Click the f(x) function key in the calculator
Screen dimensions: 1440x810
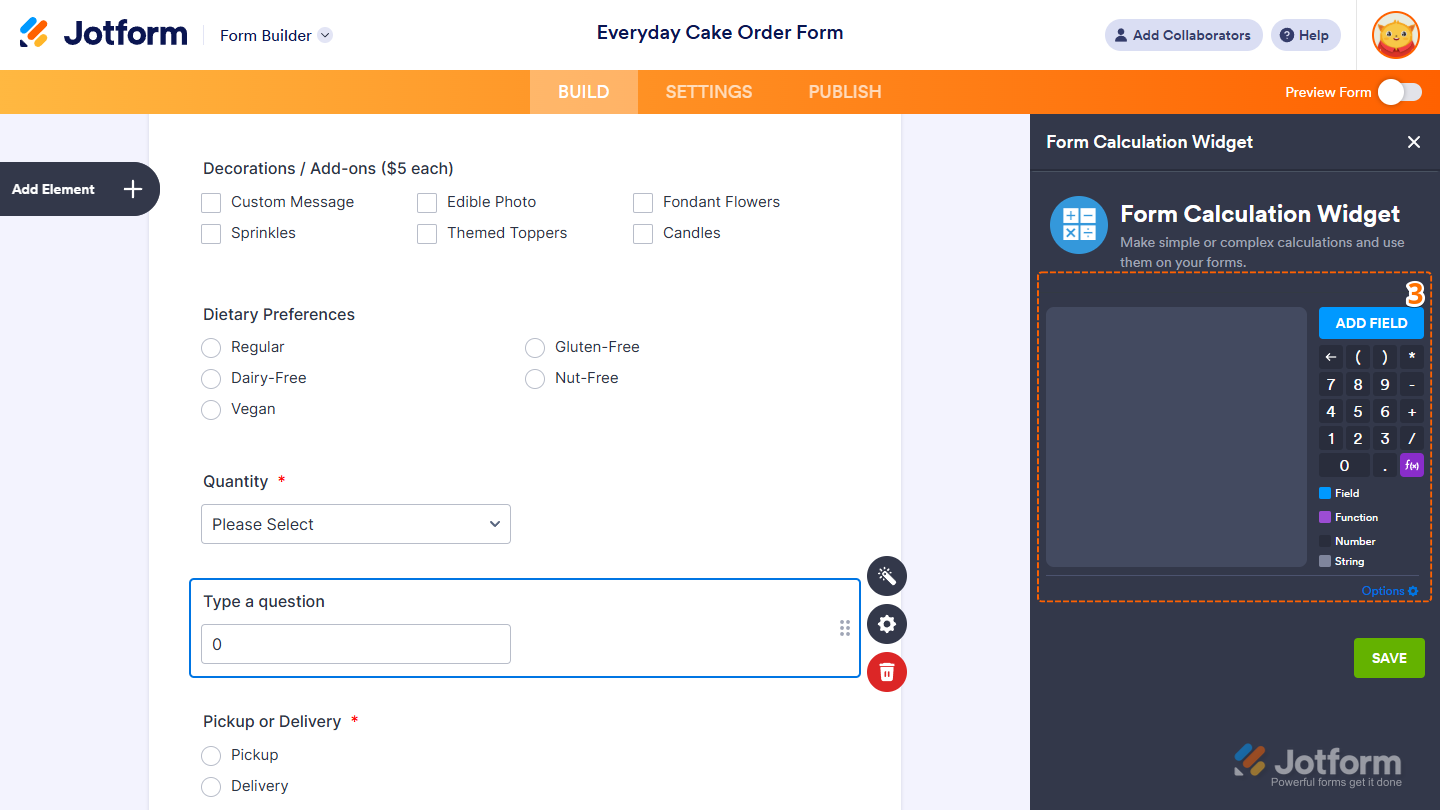(x=1411, y=464)
